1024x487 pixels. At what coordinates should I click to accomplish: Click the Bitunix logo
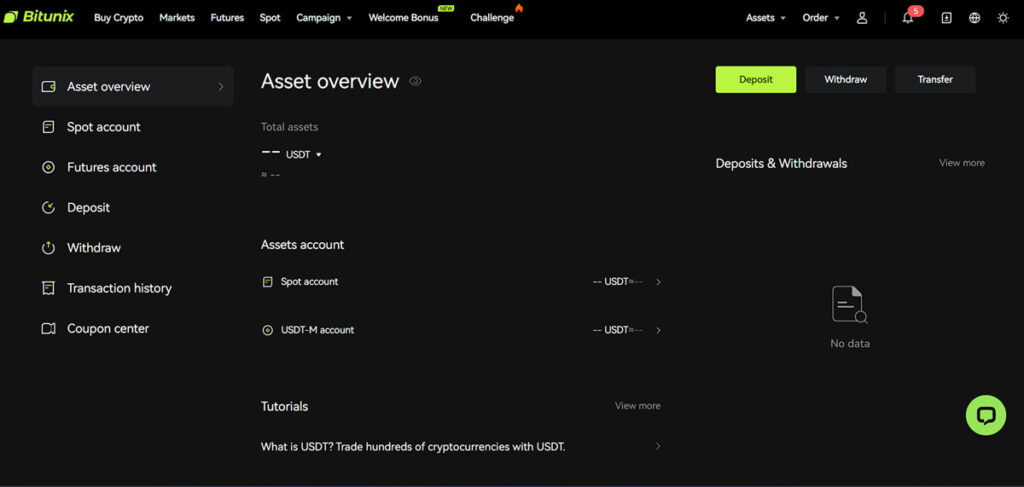pos(39,17)
